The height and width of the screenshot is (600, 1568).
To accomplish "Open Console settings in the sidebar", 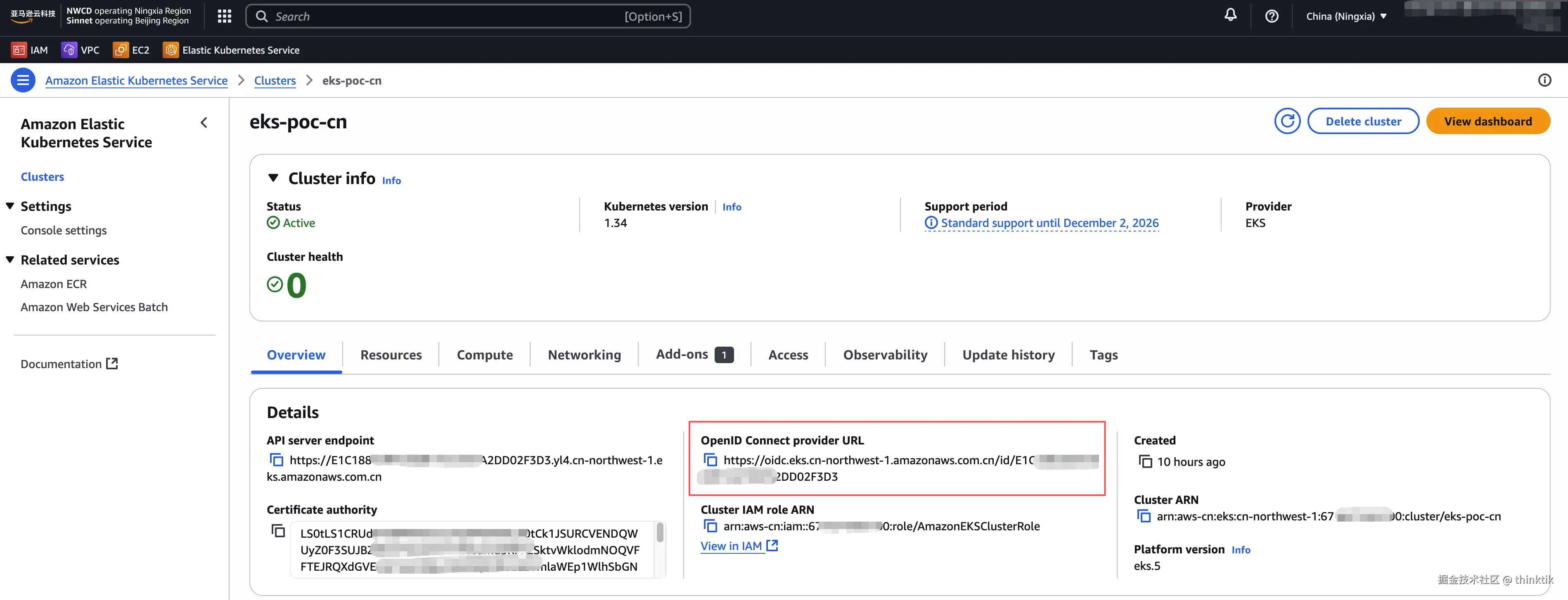I will pos(63,230).
